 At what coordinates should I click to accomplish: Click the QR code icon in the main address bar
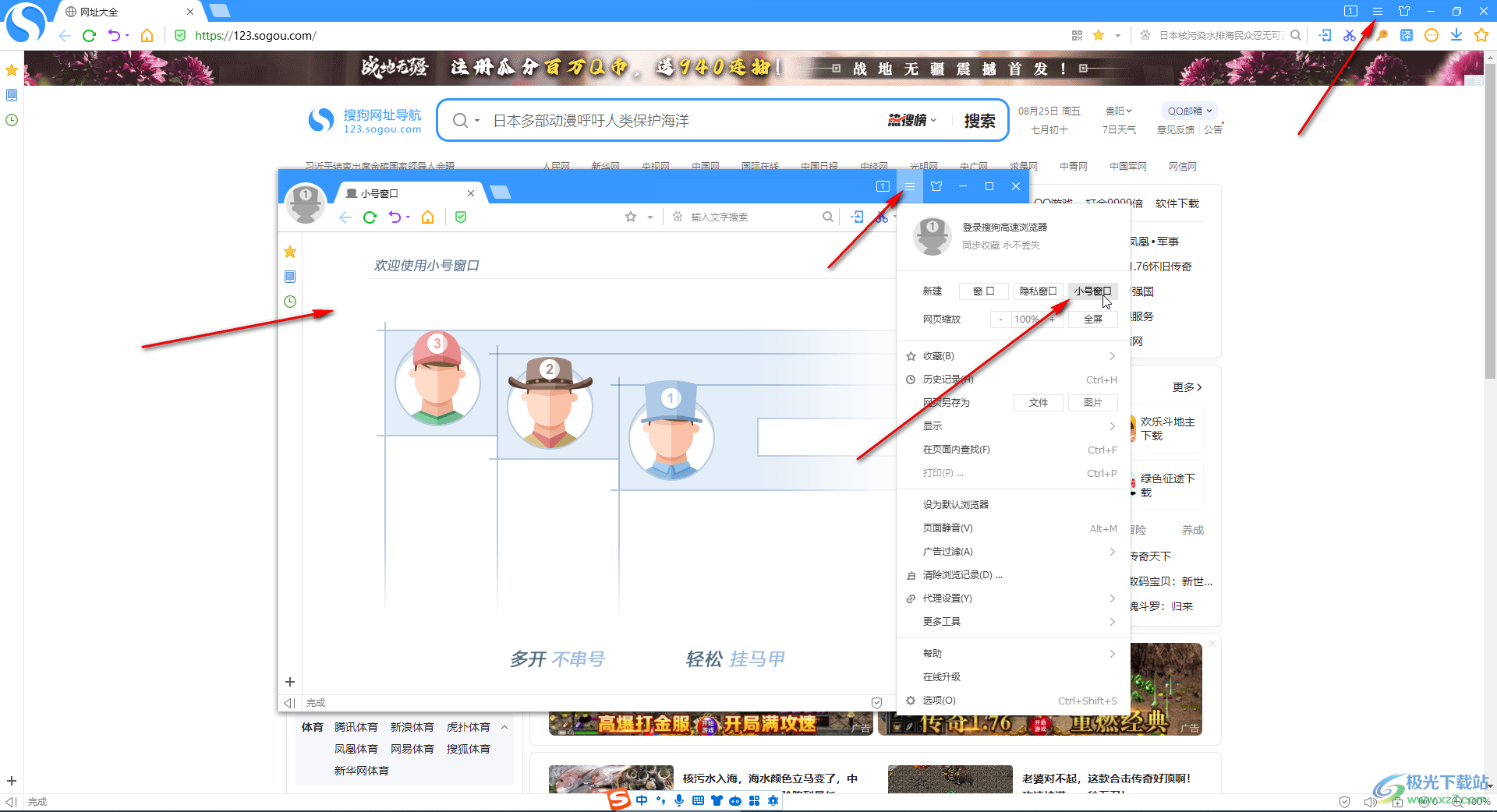(x=1077, y=35)
